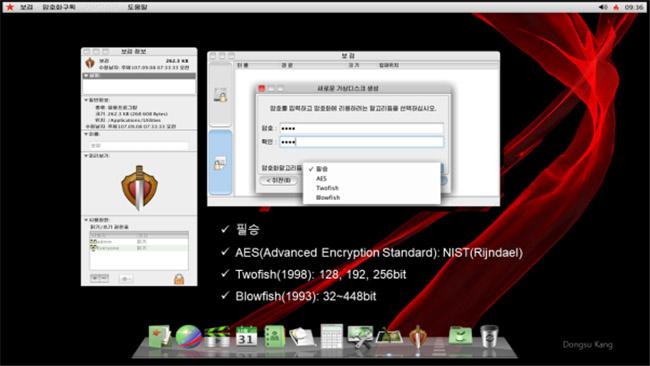Open the calendar dock icon showing 31
Image resolution: width=650 pixels, height=366 pixels.
(246, 337)
